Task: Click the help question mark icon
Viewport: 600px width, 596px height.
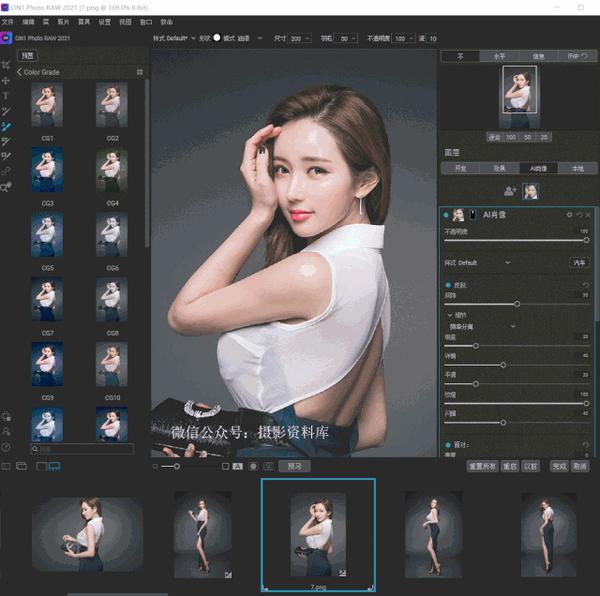Action: click(x=6, y=447)
